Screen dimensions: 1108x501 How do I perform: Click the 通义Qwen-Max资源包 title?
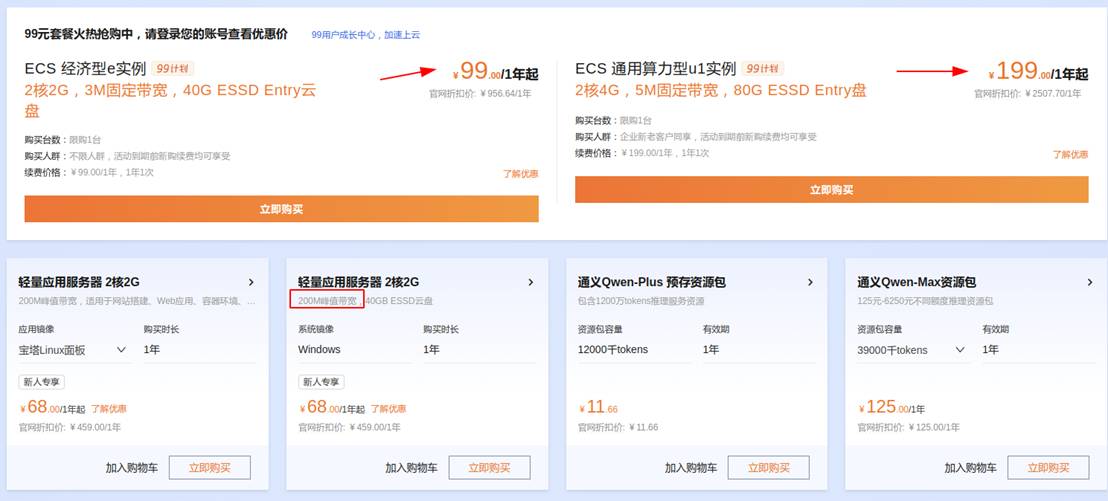[x=917, y=283]
